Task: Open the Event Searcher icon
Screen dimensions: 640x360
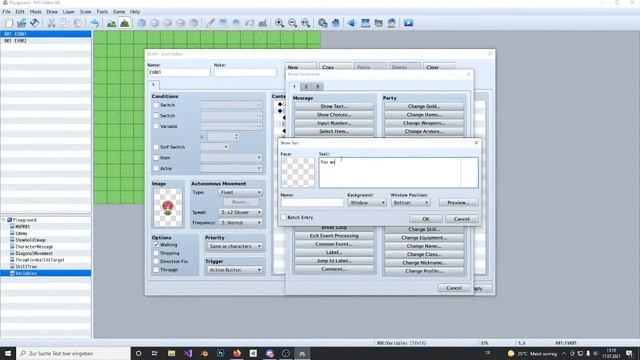Action: point(365,23)
